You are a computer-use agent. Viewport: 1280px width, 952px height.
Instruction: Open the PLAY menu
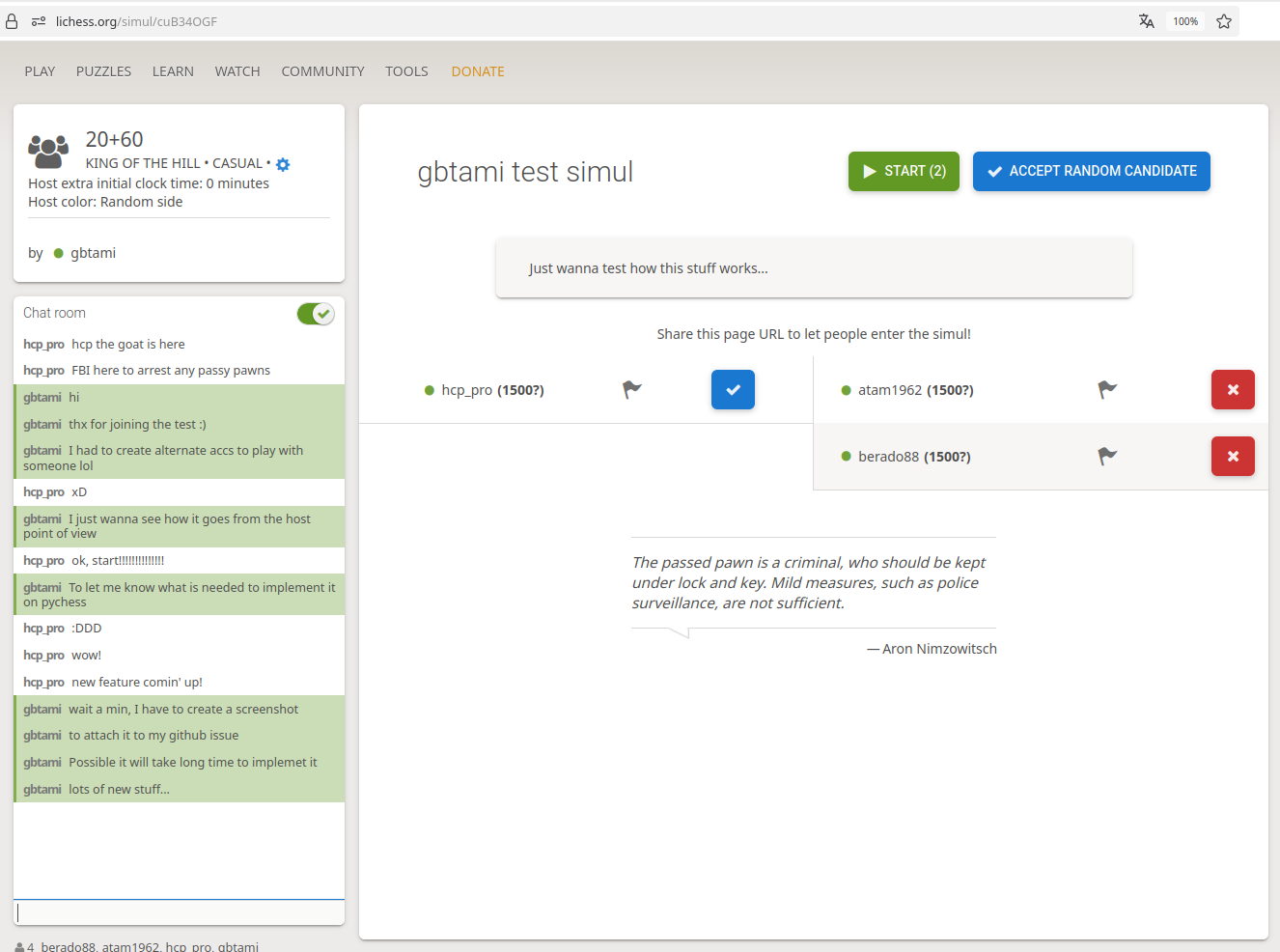(40, 71)
